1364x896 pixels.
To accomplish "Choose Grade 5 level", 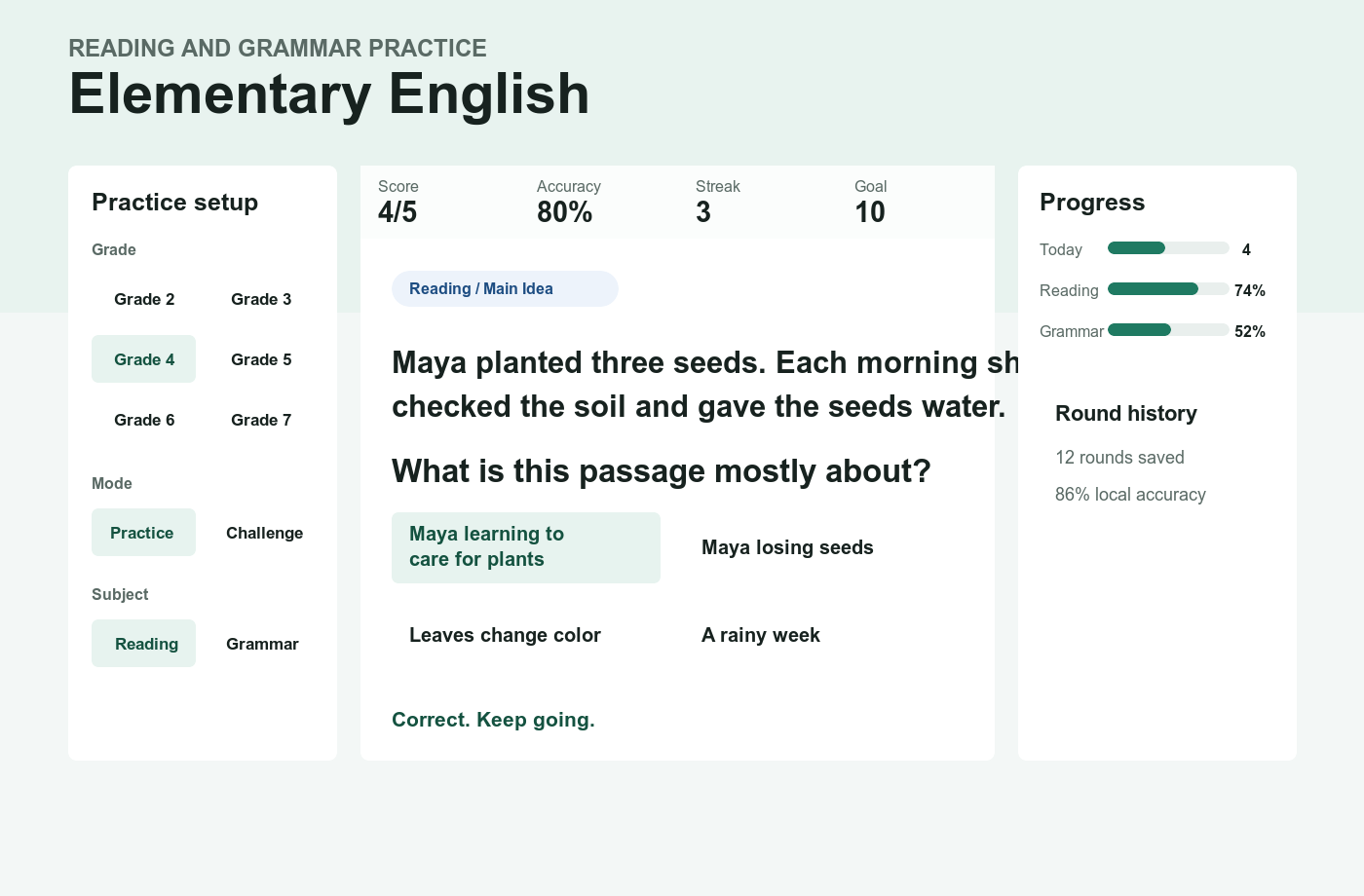I will tap(261, 359).
